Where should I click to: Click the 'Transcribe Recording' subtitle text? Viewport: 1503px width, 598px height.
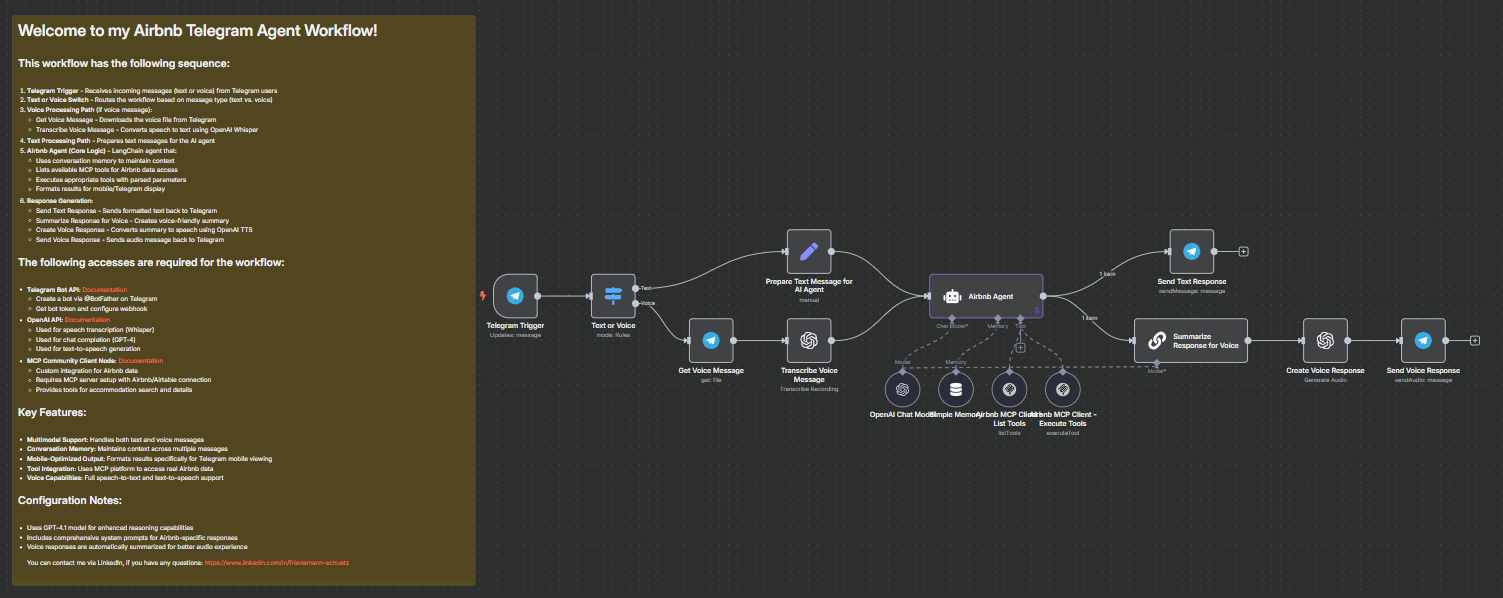click(809, 389)
